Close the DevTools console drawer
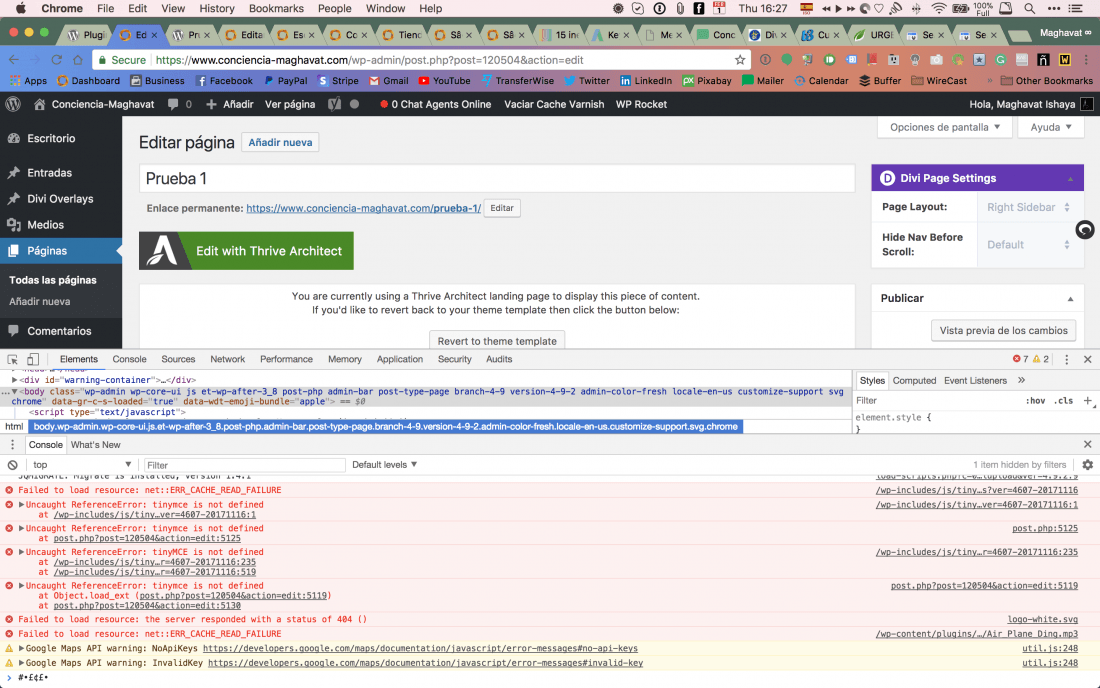Viewport: 1100px width, 688px height. coord(1087,445)
